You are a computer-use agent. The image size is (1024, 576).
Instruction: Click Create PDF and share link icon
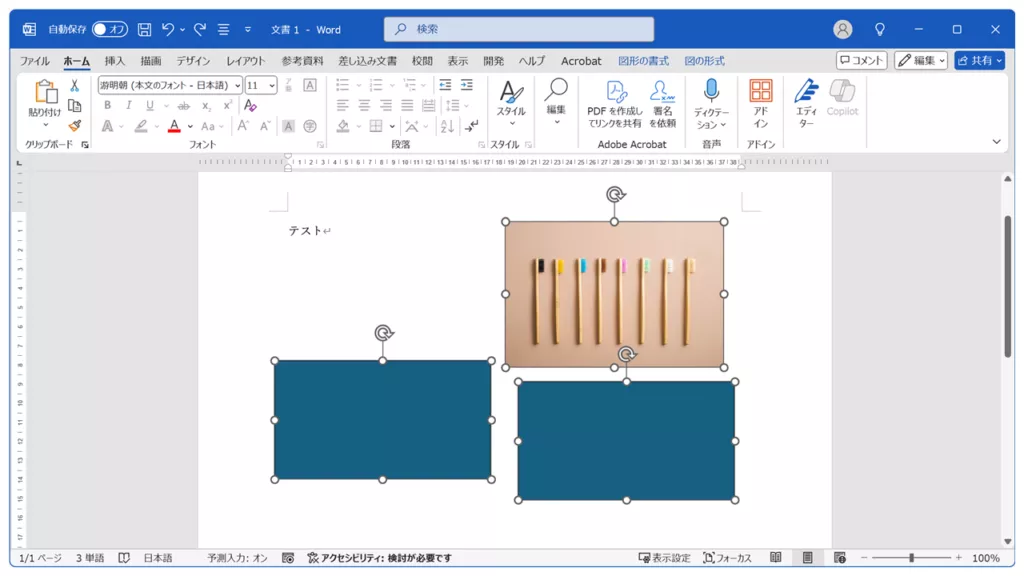(x=614, y=103)
